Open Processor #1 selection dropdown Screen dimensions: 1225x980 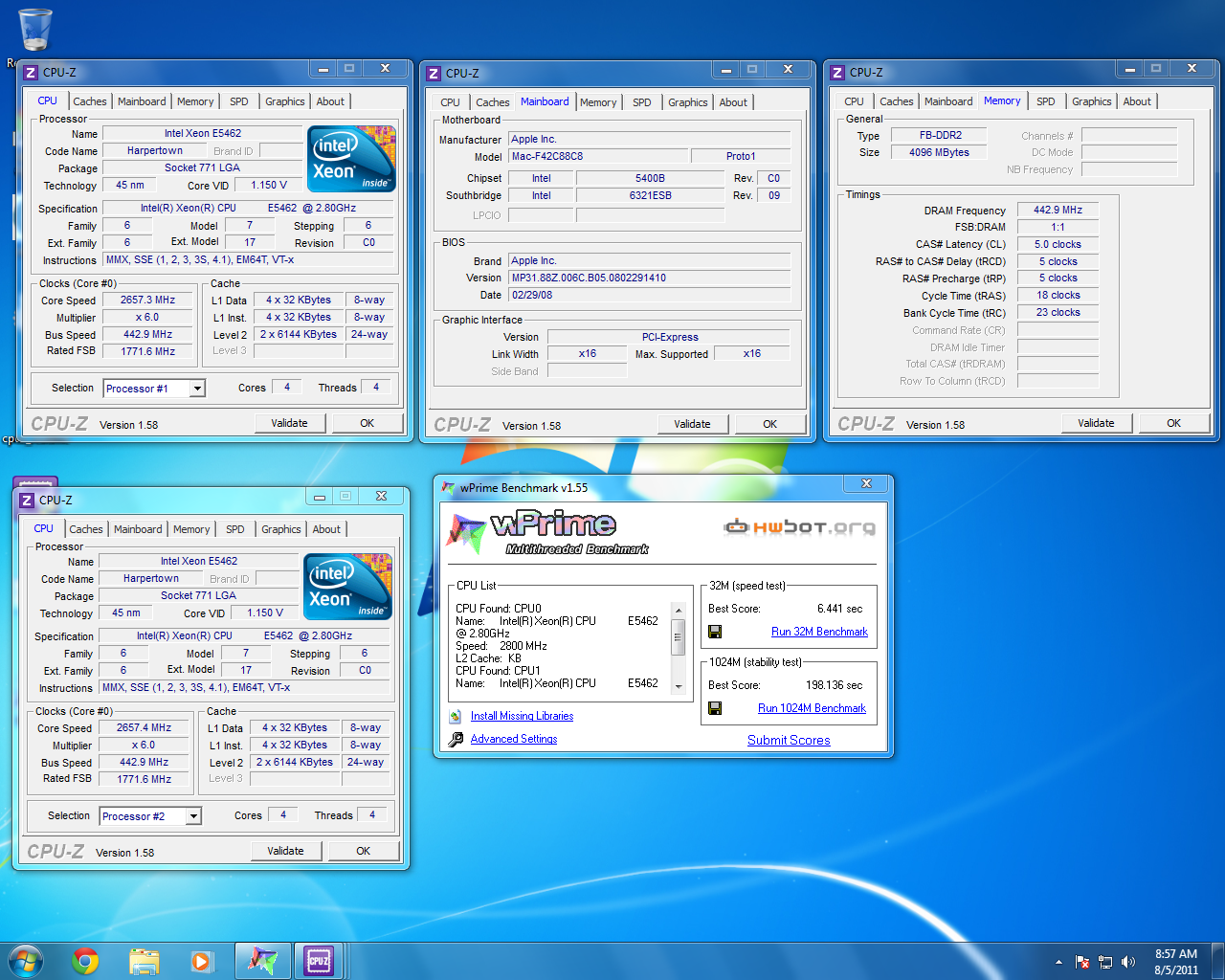[197, 389]
